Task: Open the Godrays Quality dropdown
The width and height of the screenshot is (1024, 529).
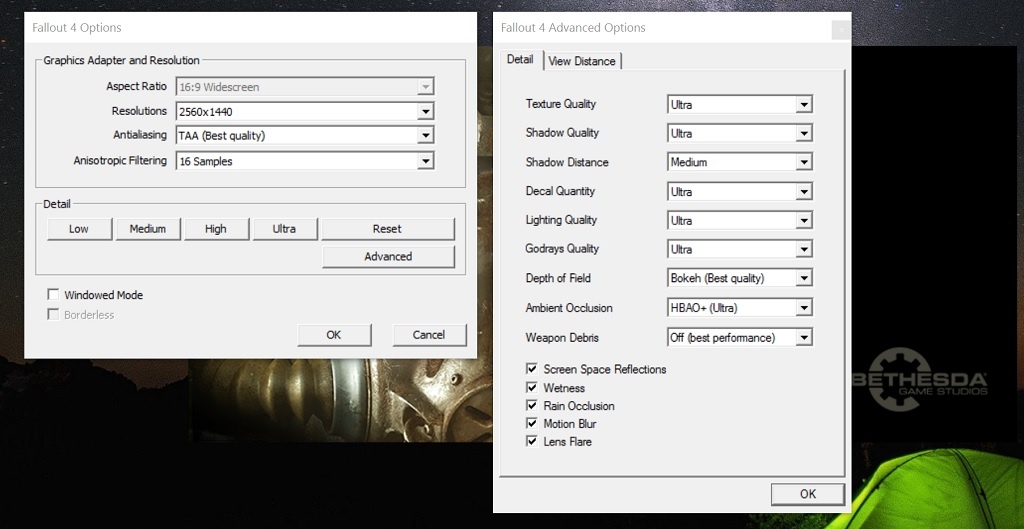Action: 740,249
